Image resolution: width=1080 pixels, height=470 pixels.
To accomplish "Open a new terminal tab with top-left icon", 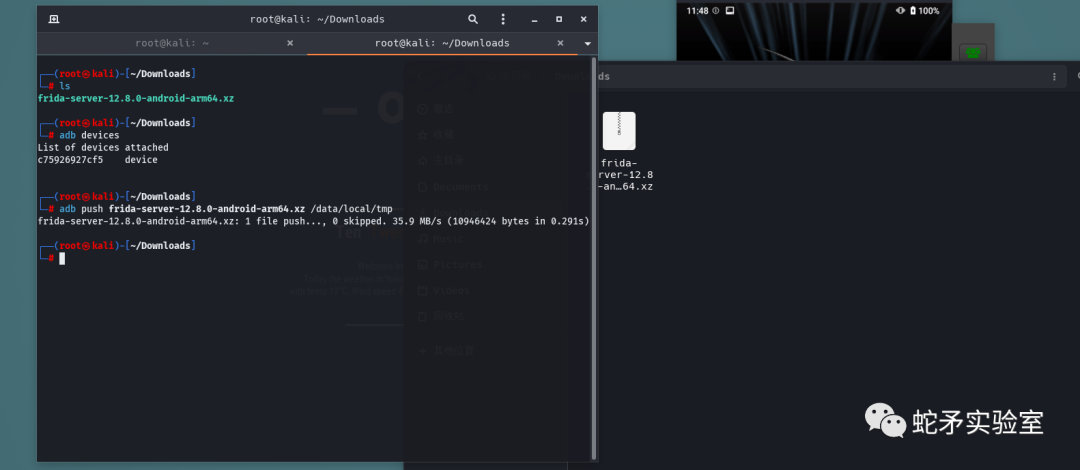I will tap(54, 19).
